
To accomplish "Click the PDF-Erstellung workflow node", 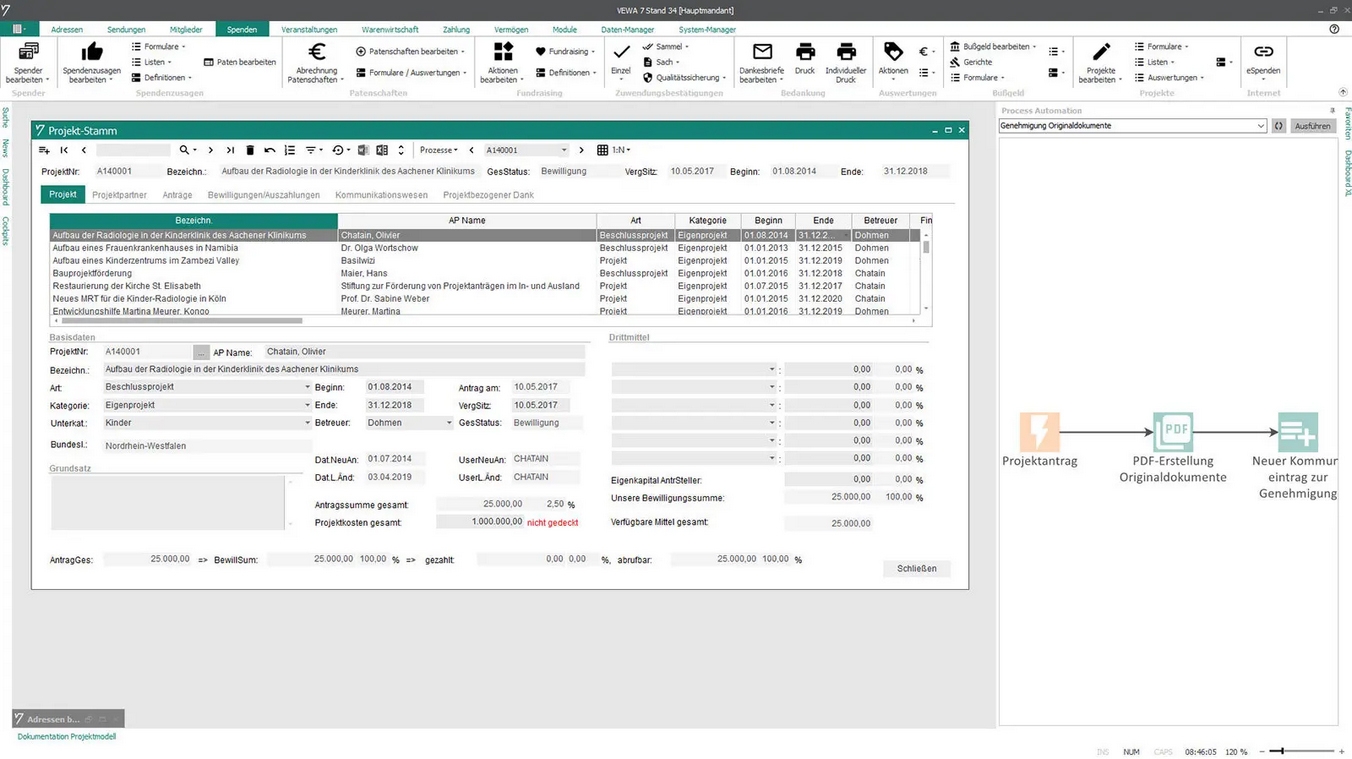I will (x=1172, y=432).
